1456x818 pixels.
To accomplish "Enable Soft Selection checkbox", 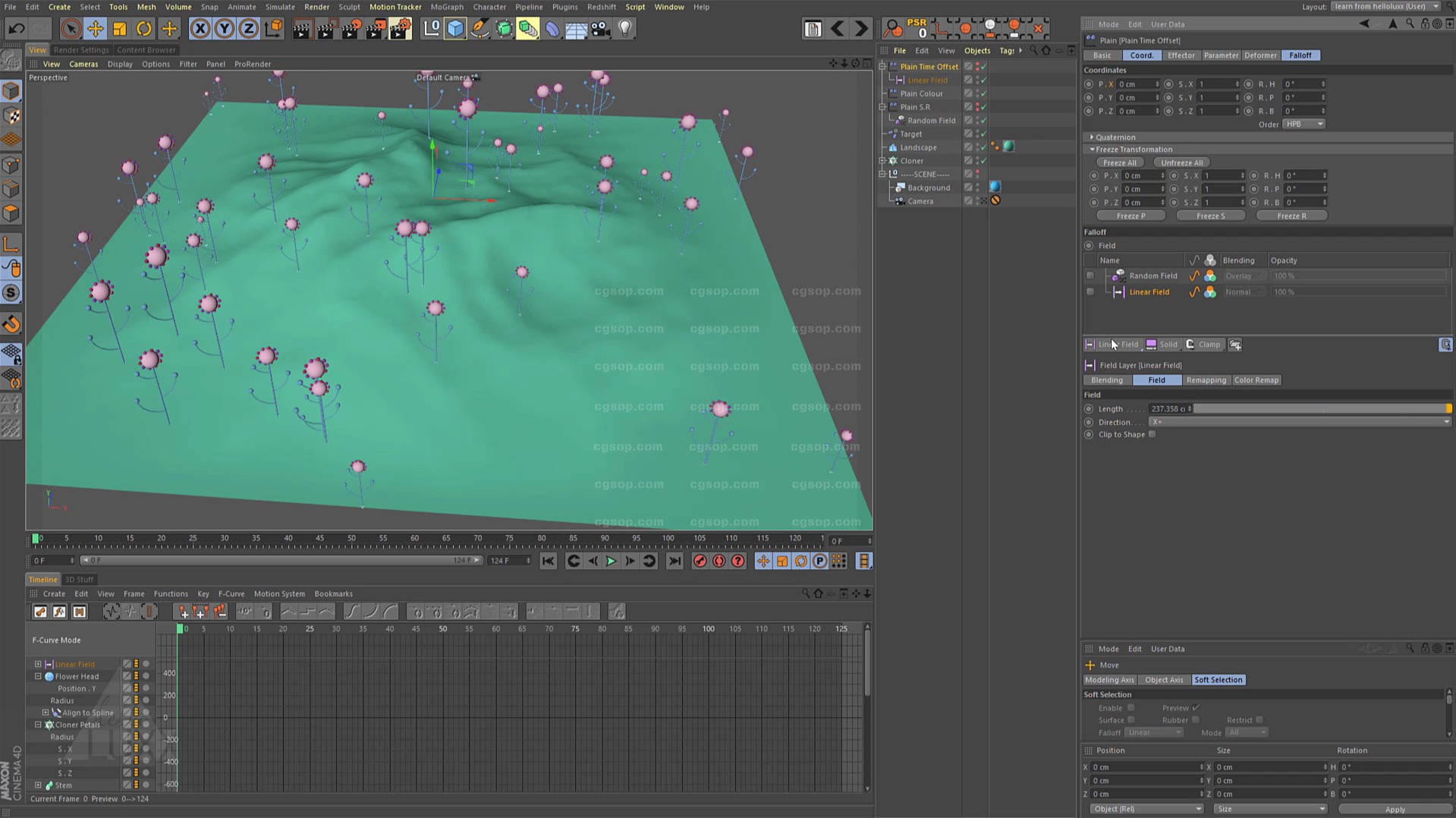I will click(1131, 708).
